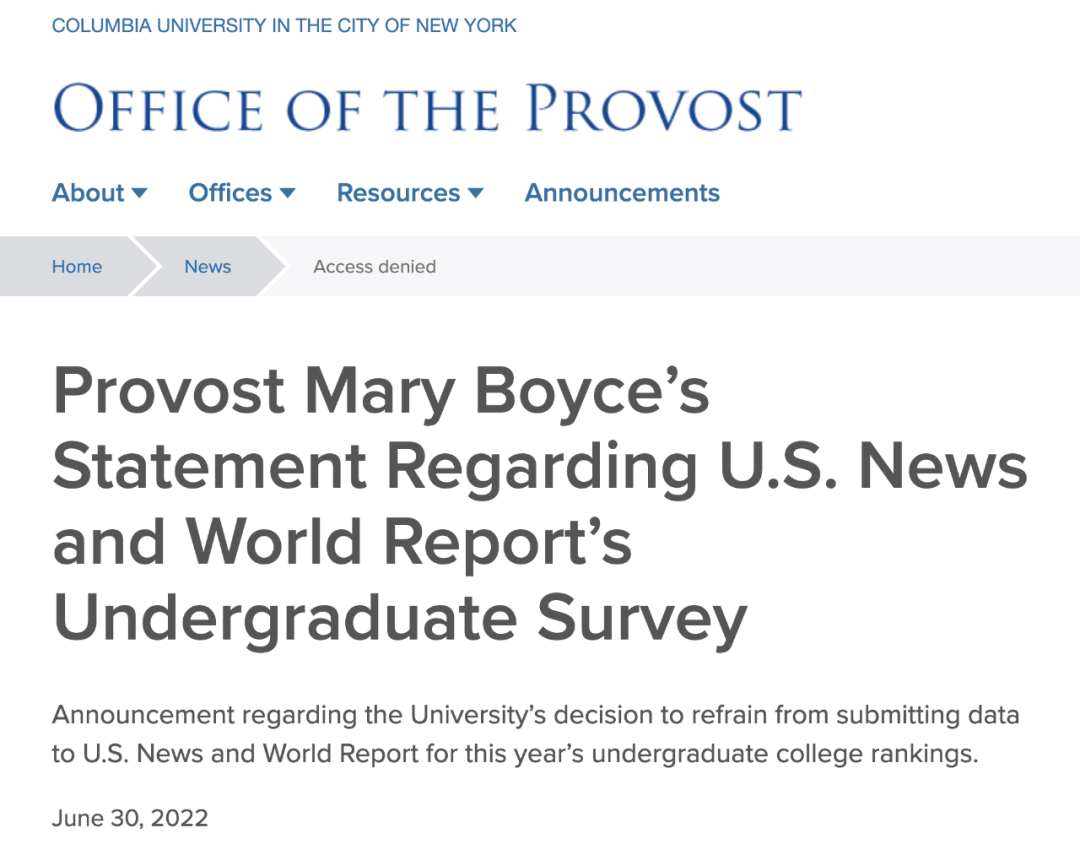Click the Columbia University header link
This screenshot has width=1080, height=844.
click(284, 26)
